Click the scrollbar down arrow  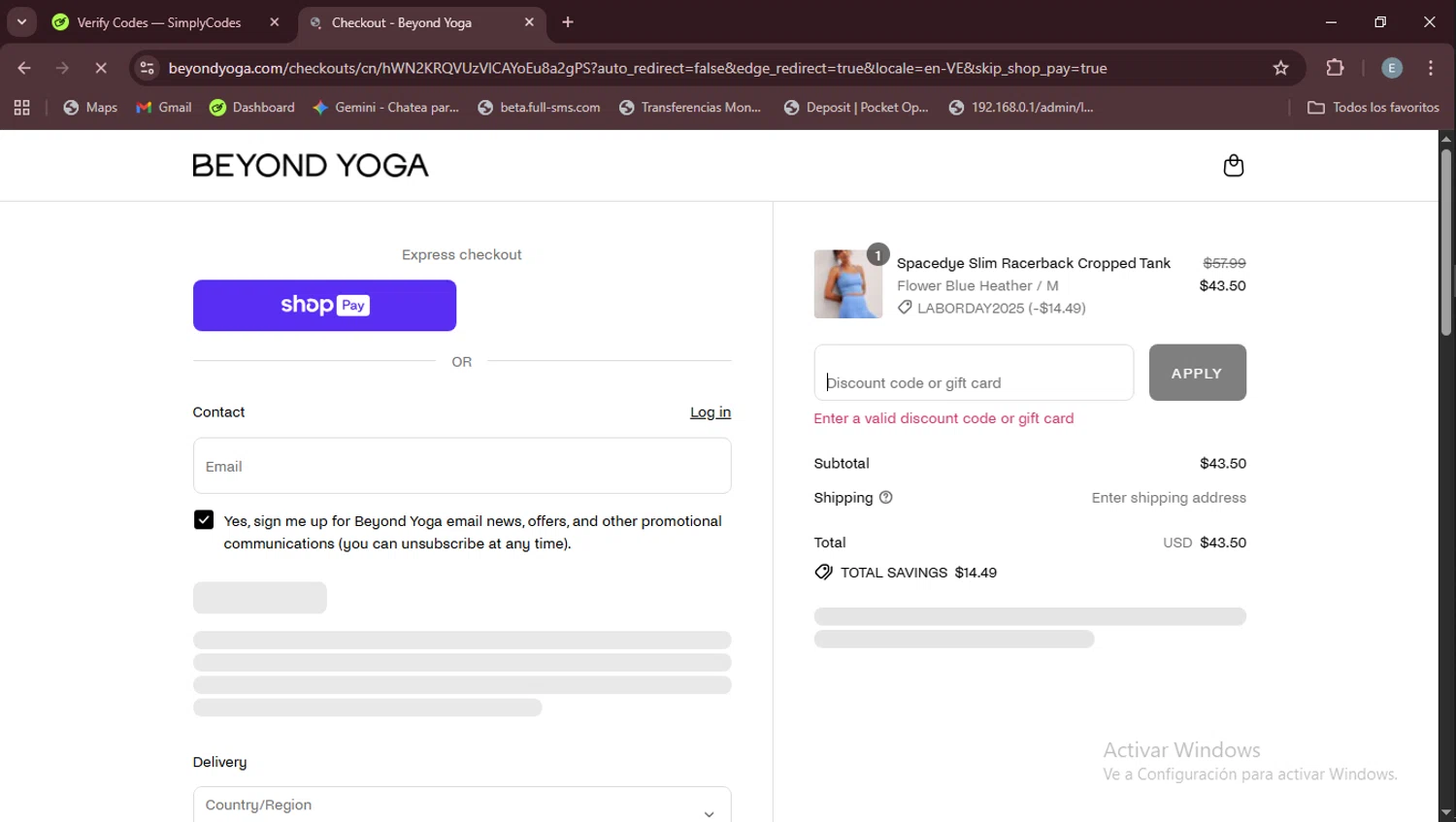[1446, 813]
